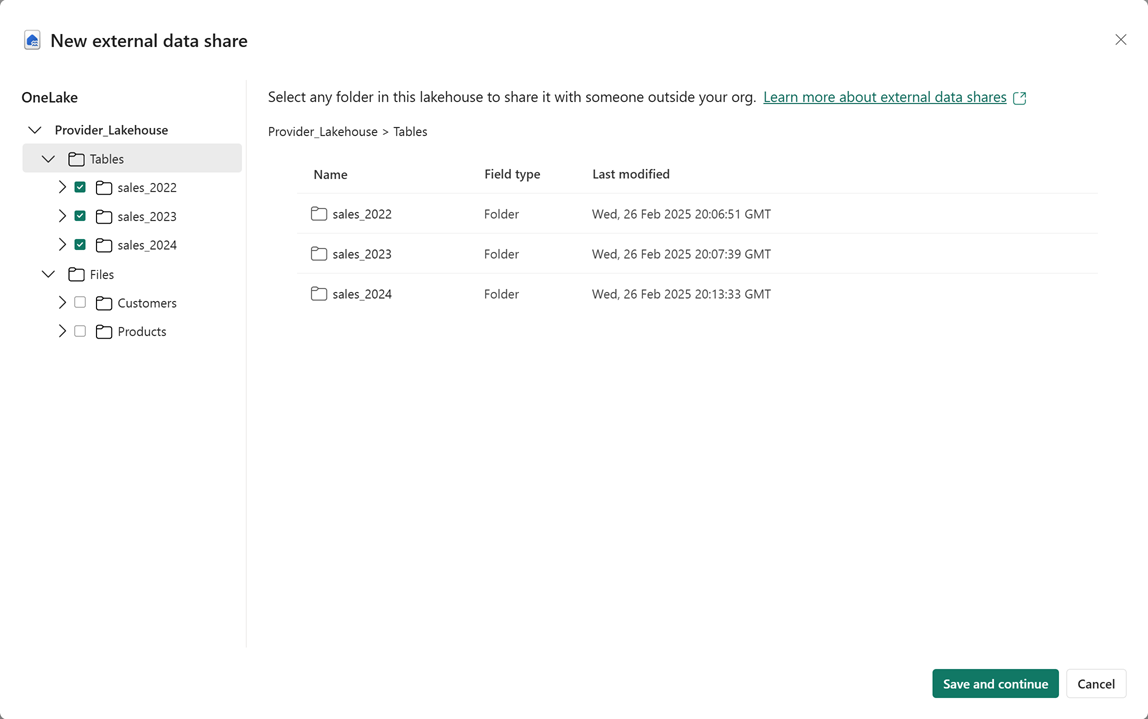The height and width of the screenshot is (719, 1148).
Task: Click the folder icon beside sales_2024 in the list
Action: pos(318,293)
